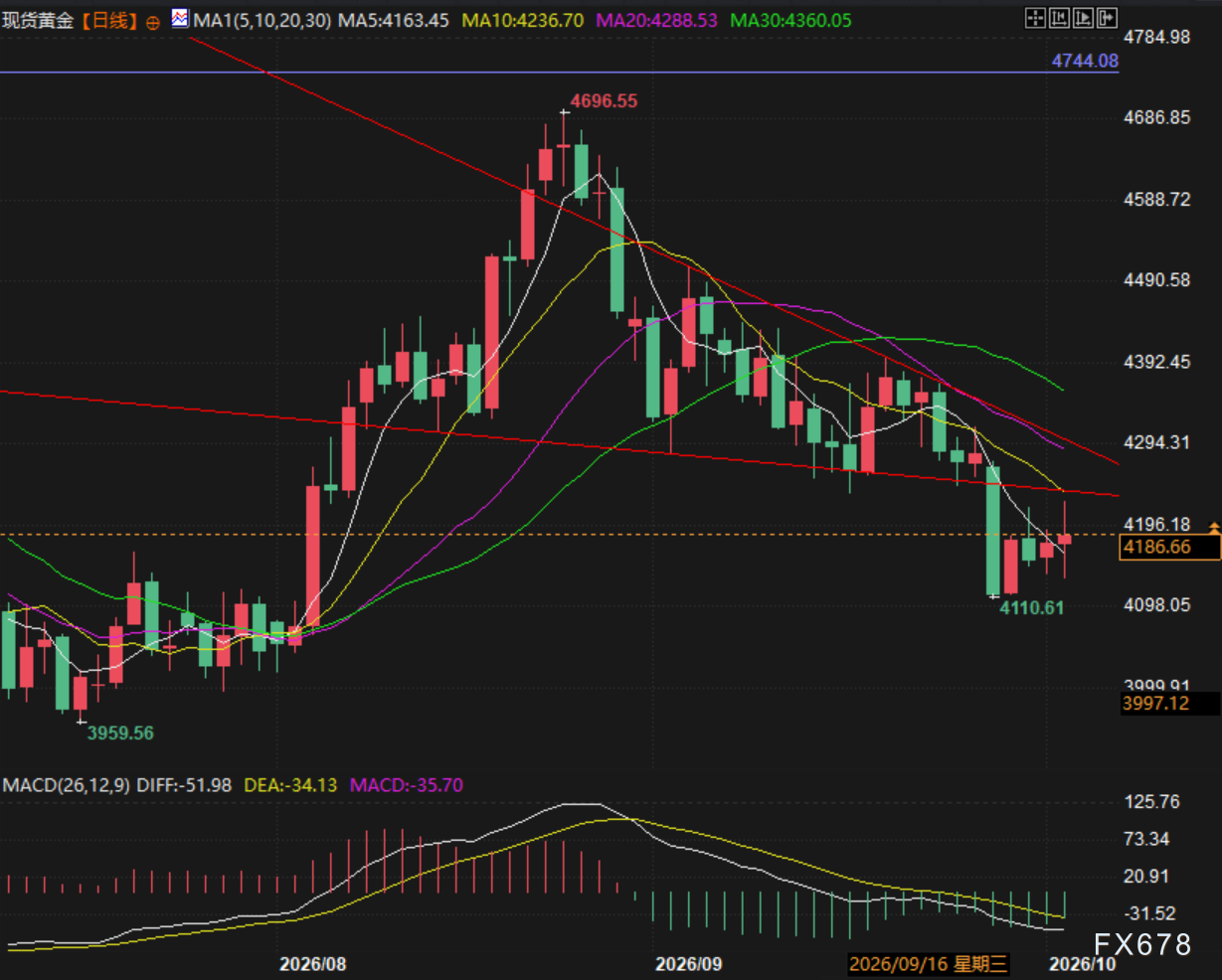
Task: Click the 4686.85 price axis label
Action: (1156, 118)
